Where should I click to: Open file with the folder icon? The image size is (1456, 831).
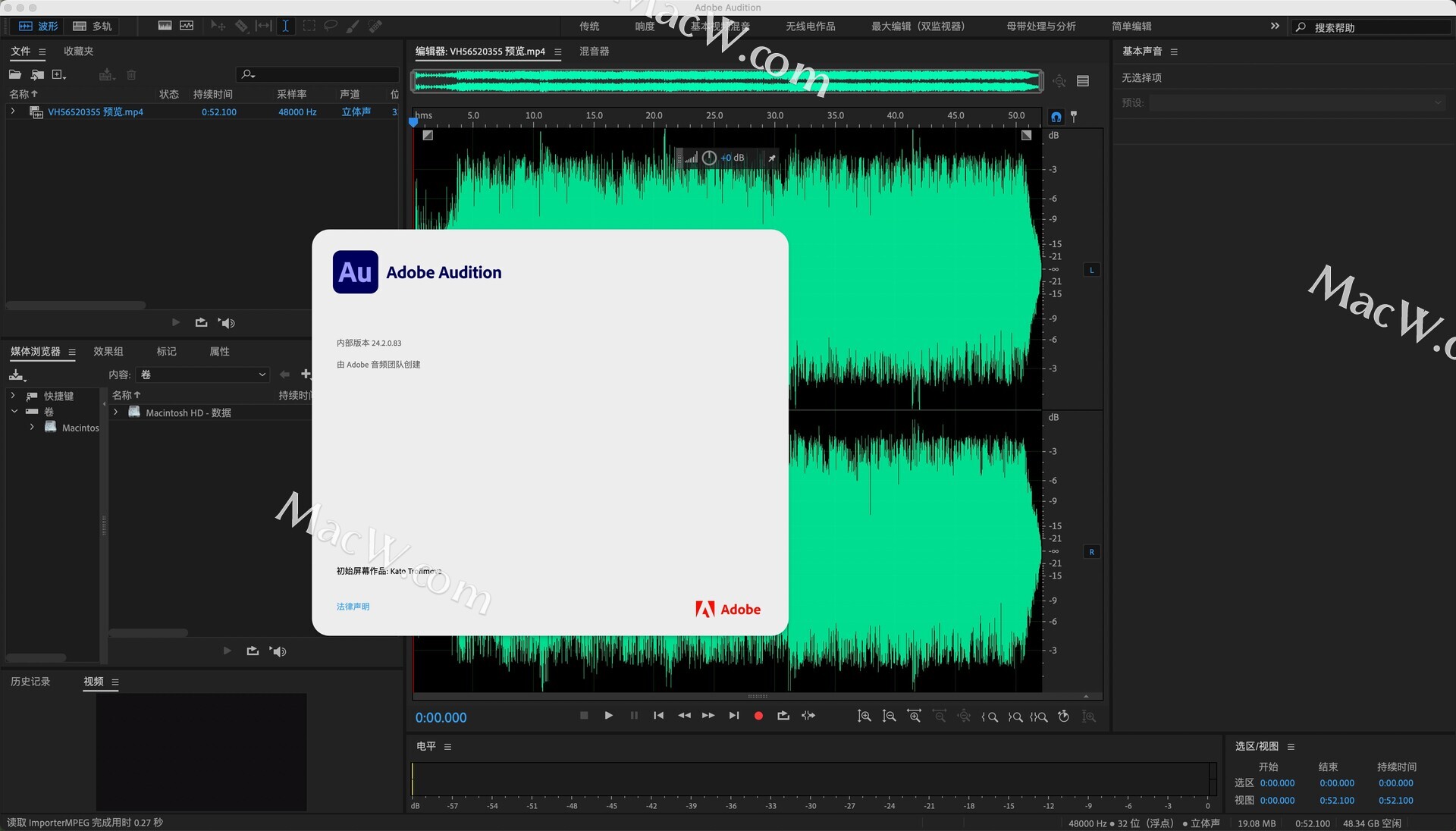point(15,74)
